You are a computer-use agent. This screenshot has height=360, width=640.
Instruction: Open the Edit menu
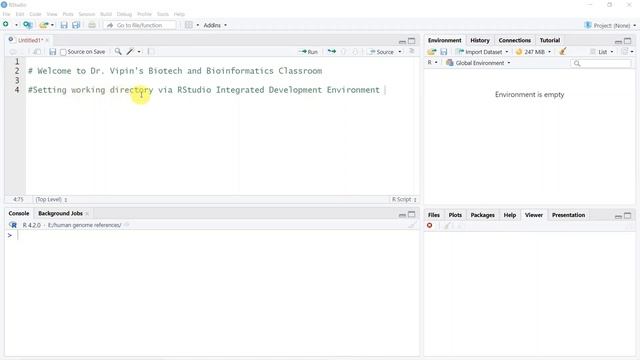tap(20, 14)
